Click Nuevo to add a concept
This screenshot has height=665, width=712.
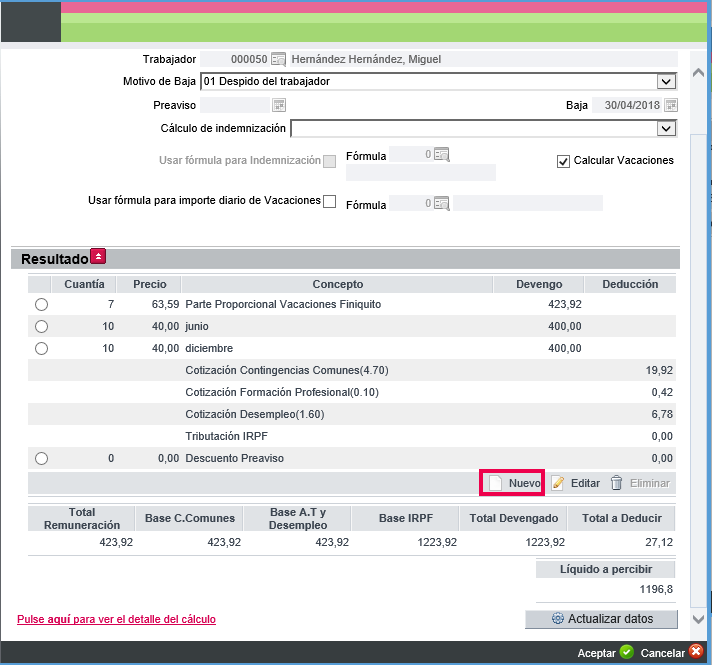point(513,483)
